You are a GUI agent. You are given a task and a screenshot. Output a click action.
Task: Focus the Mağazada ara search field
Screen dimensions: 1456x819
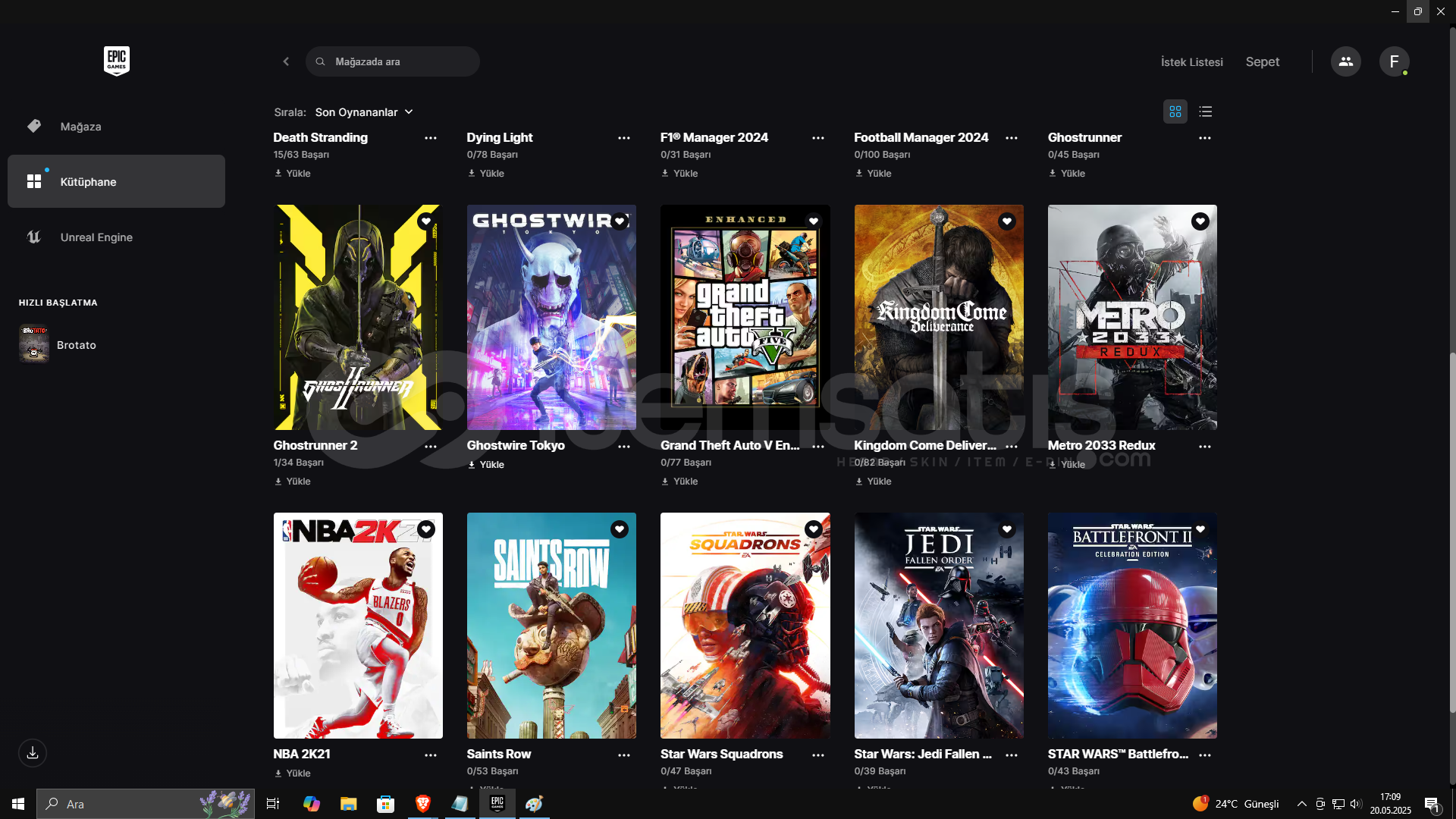click(393, 61)
